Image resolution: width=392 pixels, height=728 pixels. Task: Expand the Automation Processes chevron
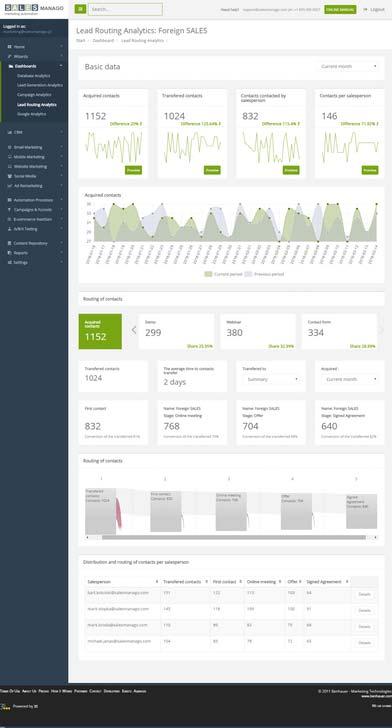pos(62,200)
